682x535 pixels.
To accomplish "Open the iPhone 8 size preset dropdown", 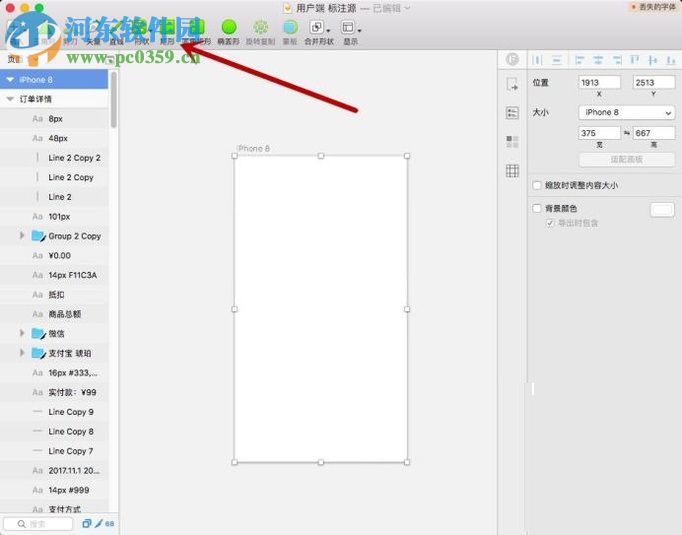I will click(627, 113).
